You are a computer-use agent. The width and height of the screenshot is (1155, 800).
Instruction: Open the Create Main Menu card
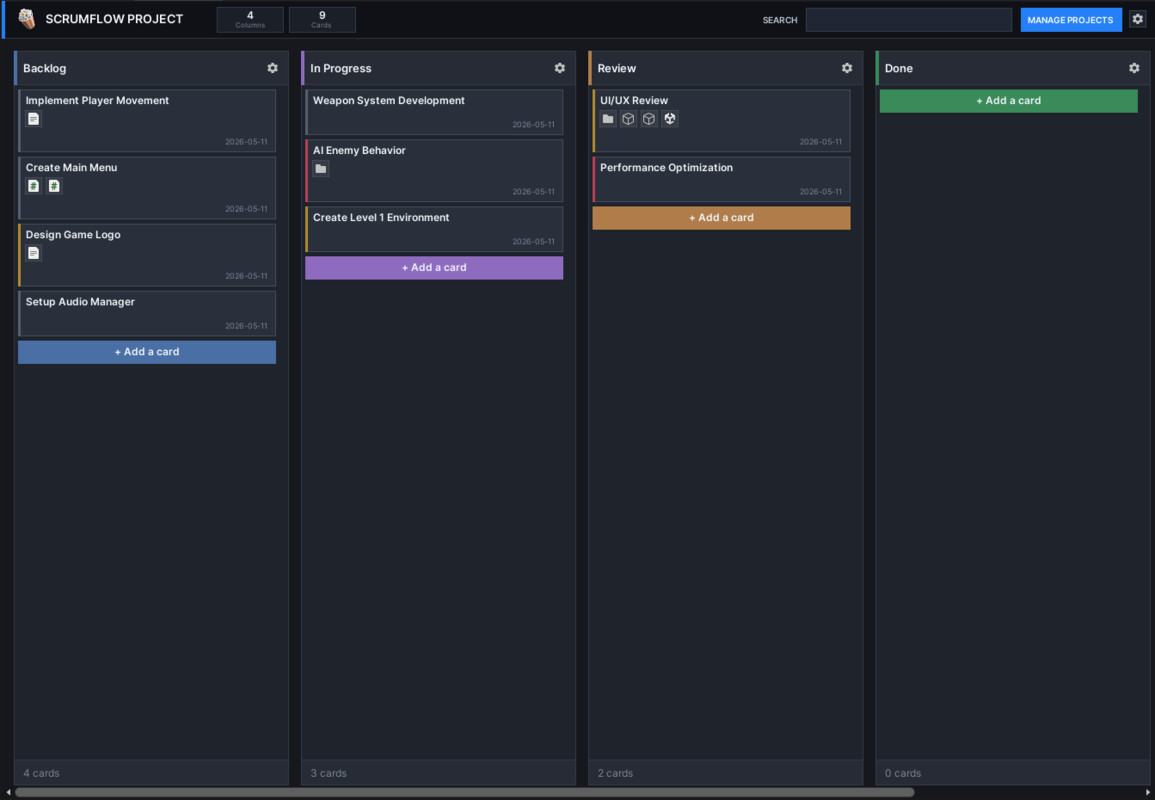tap(147, 187)
